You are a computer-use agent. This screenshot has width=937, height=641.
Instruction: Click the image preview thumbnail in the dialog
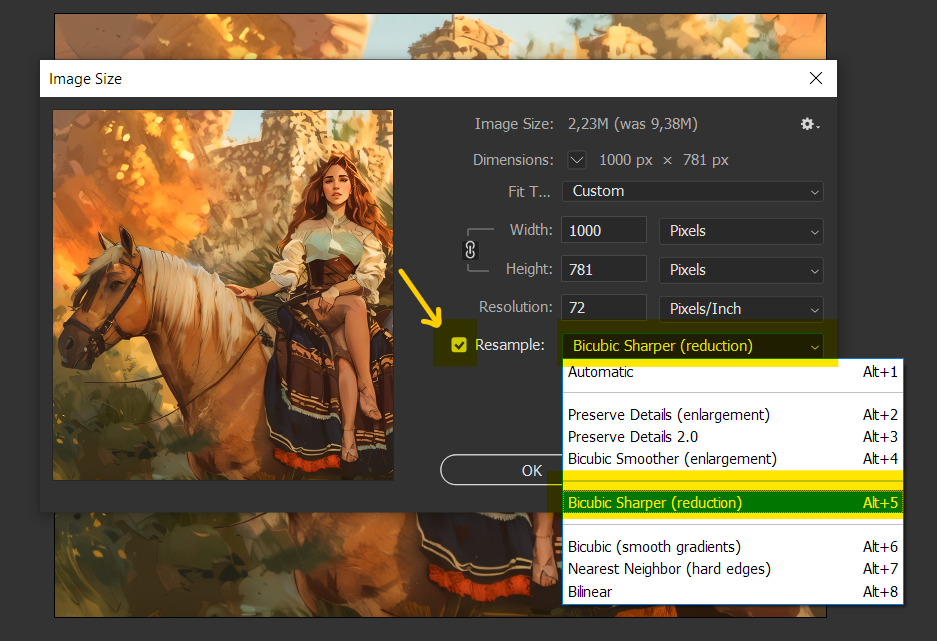[x=223, y=295]
